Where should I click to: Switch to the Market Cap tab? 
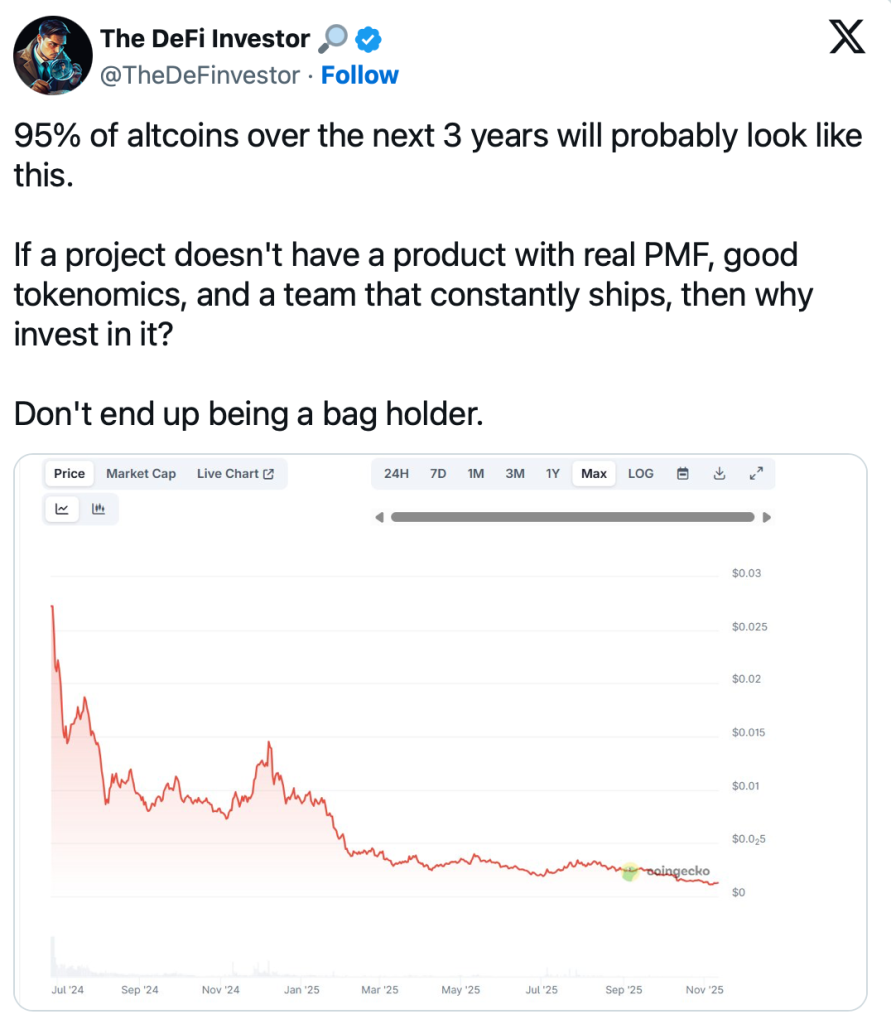pyautogui.click(x=141, y=474)
